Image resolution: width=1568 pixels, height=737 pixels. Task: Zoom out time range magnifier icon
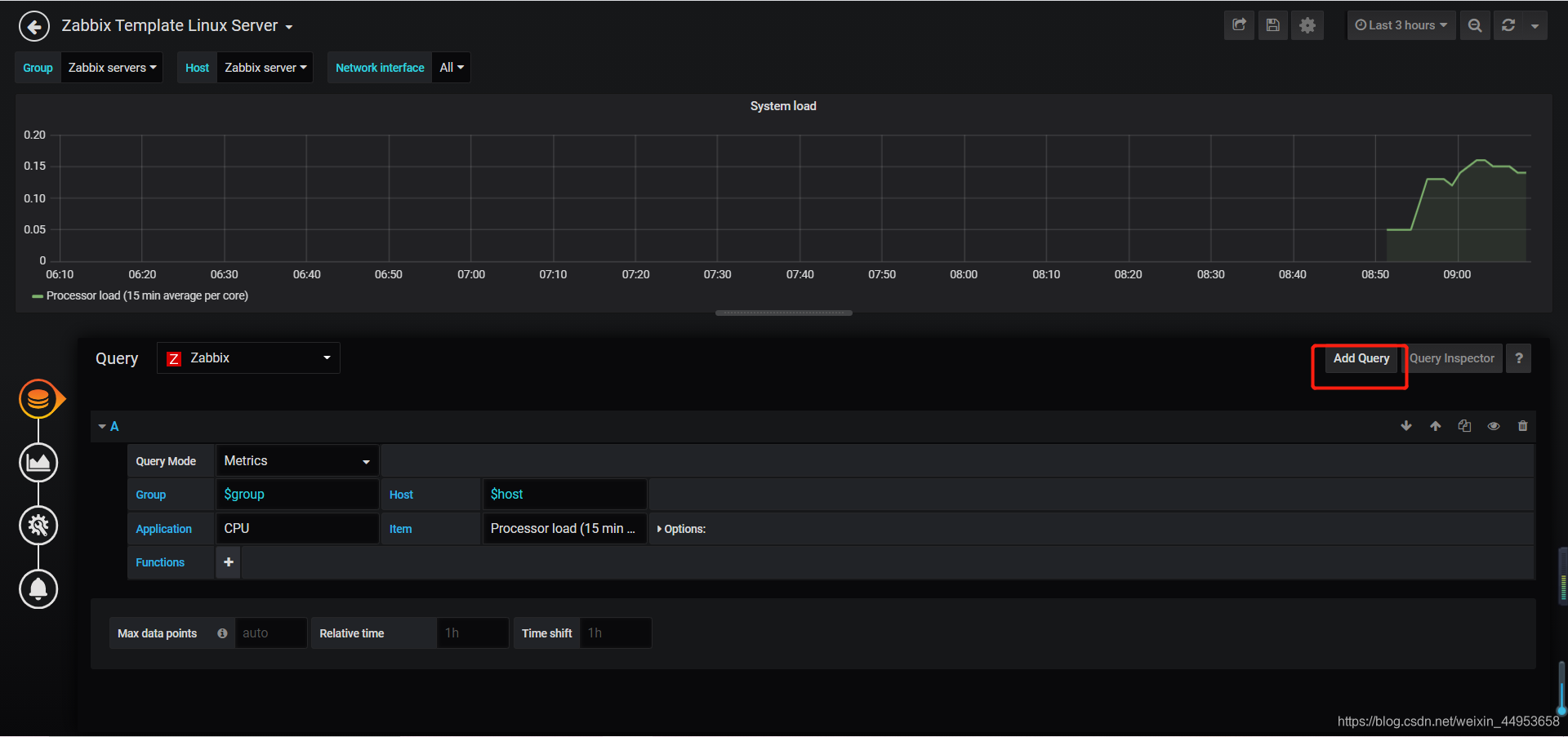(x=1474, y=25)
